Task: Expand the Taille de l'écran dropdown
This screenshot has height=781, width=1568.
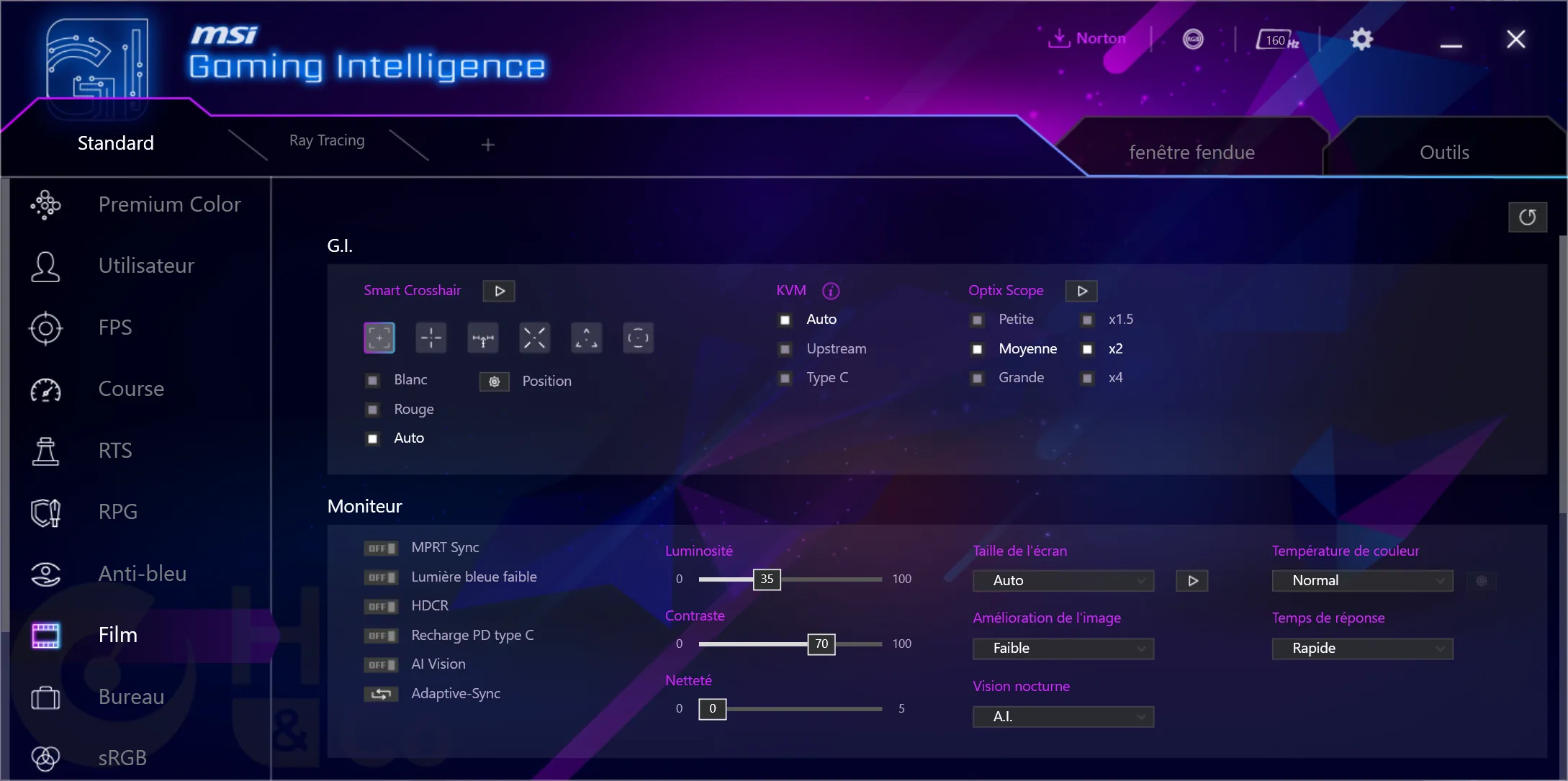Action: [x=1063, y=580]
